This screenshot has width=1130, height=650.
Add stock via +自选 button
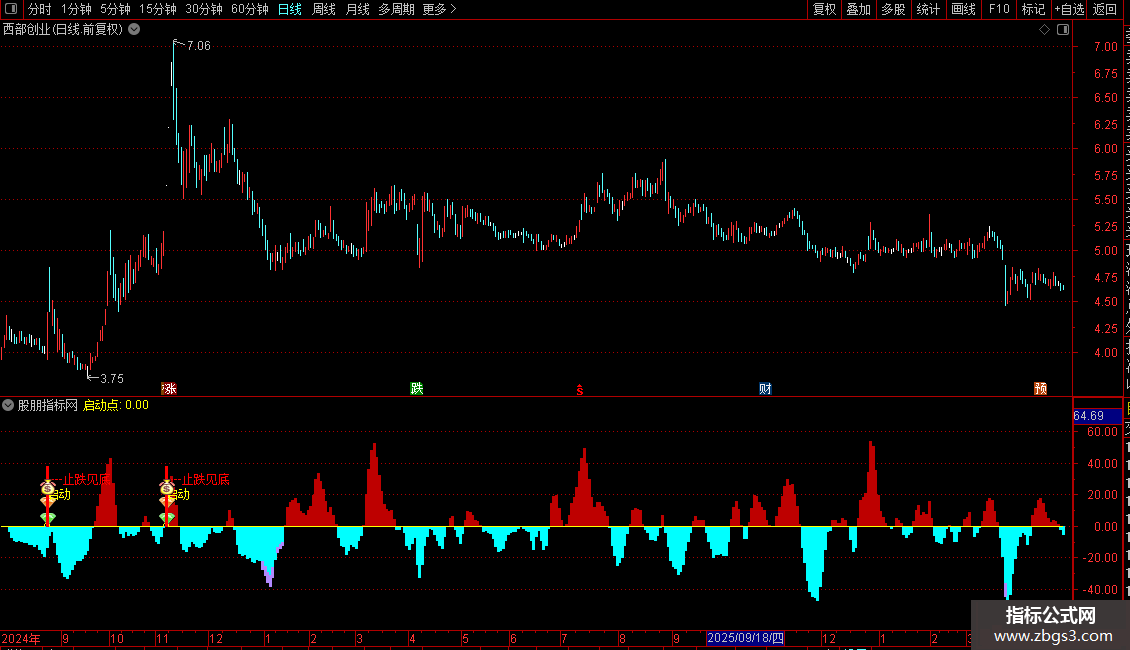(1069, 9)
